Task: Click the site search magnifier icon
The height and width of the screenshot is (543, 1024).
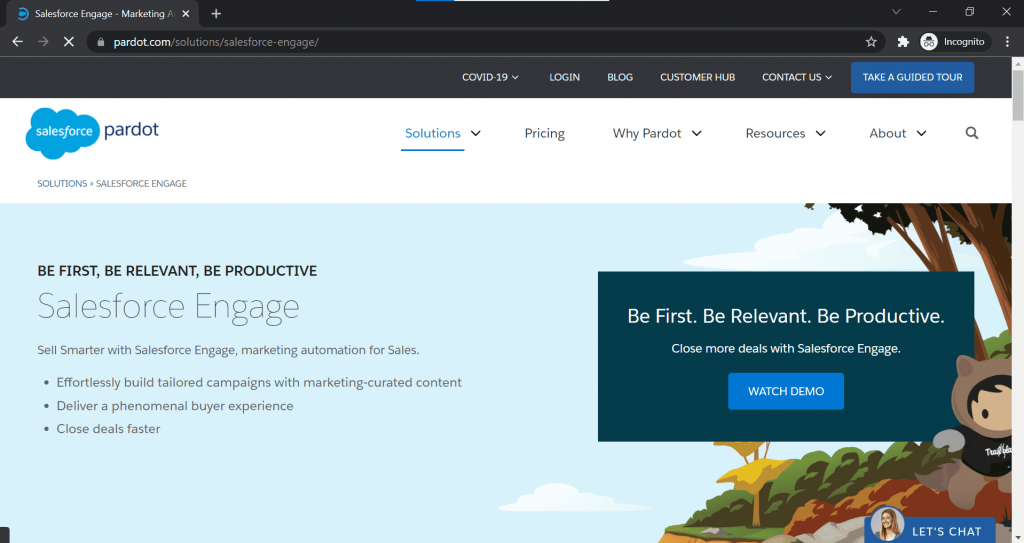Action: pyautogui.click(x=972, y=133)
